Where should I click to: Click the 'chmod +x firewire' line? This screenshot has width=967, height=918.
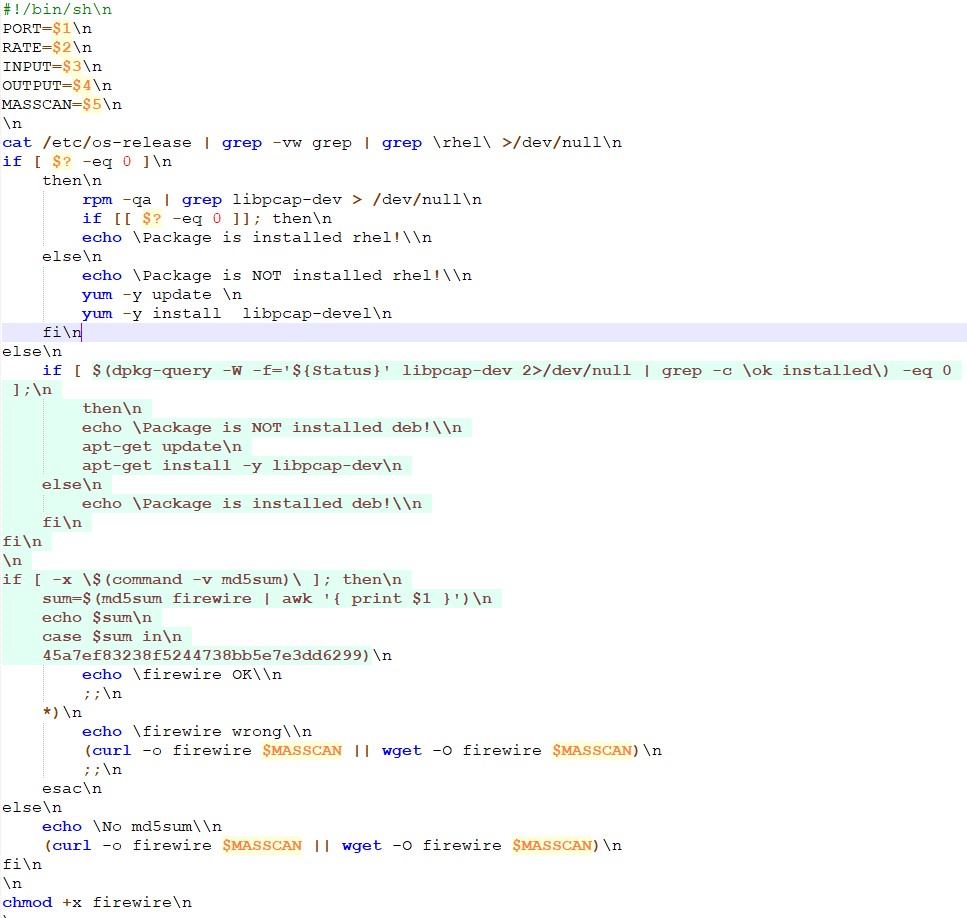[x=97, y=903]
